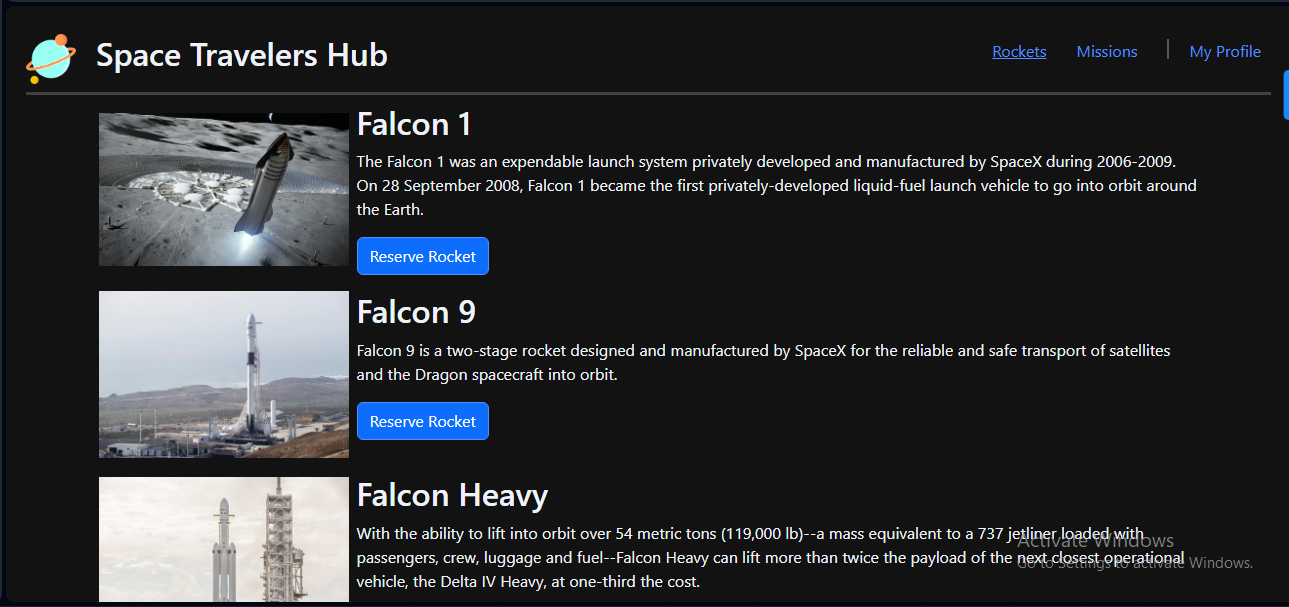Click the Falcon 1 rocket image
The height and width of the screenshot is (607, 1289).
pyautogui.click(x=223, y=189)
